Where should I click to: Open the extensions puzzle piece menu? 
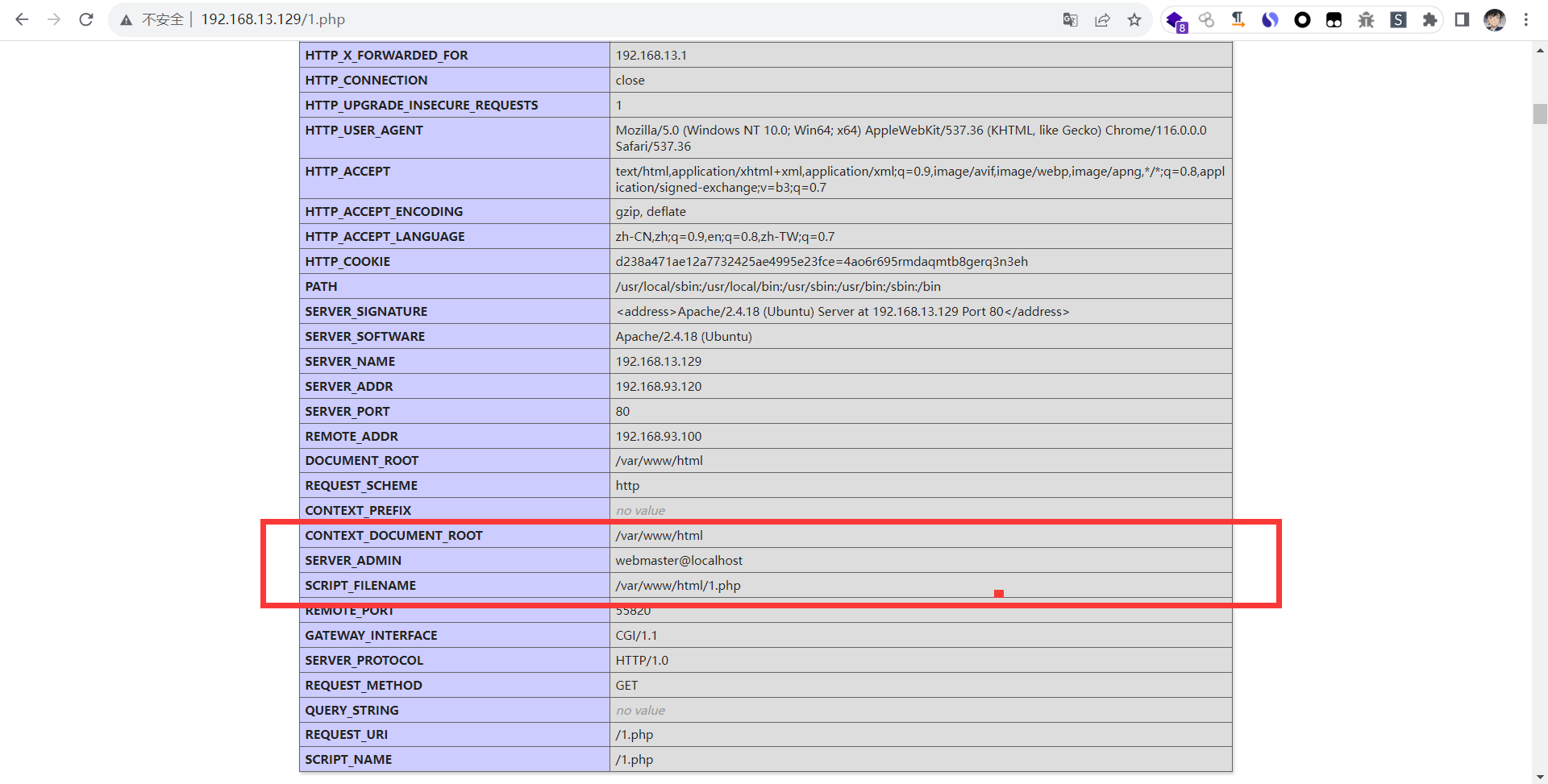tap(1429, 20)
